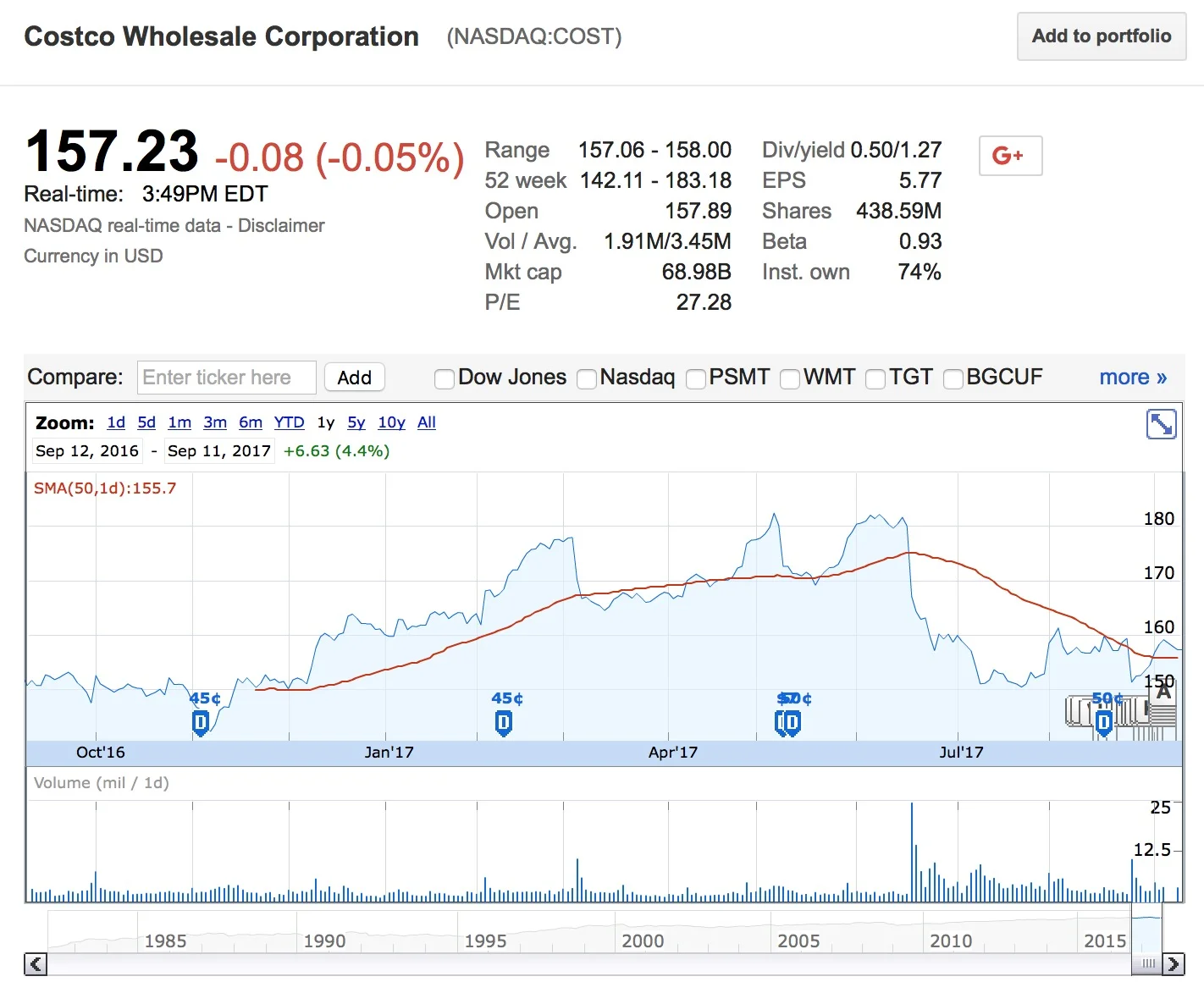Click the Add ticker button
The width and height of the screenshot is (1204, 982).
tap(355, 378)
